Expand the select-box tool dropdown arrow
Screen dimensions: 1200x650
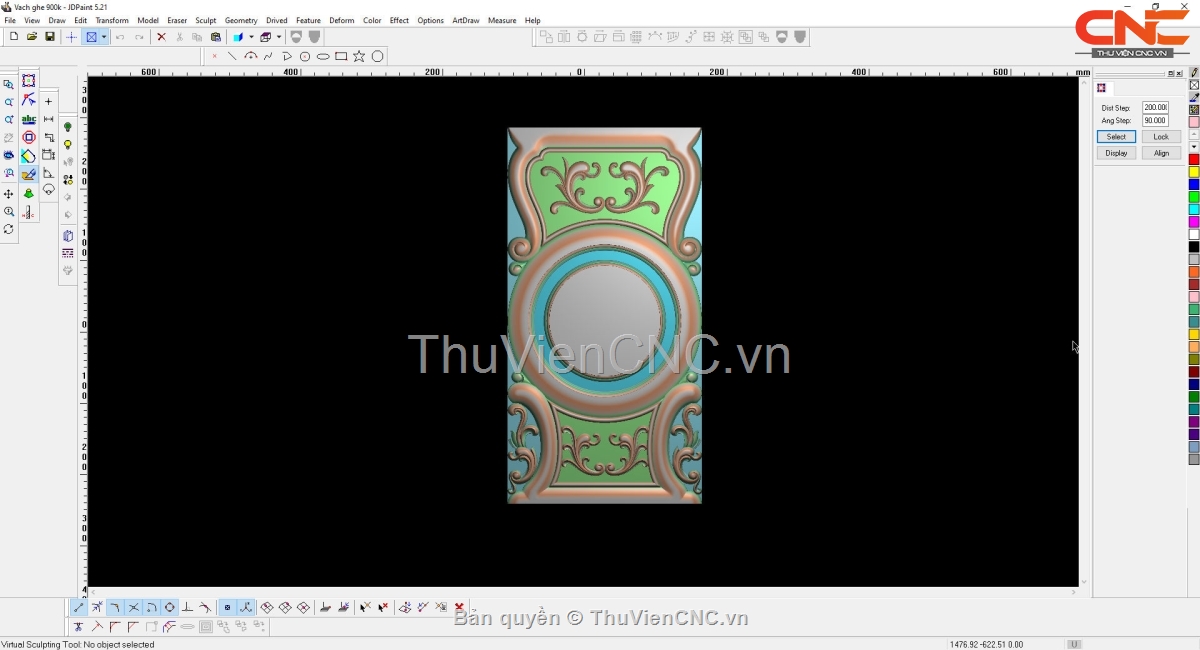tap(104, 37)
